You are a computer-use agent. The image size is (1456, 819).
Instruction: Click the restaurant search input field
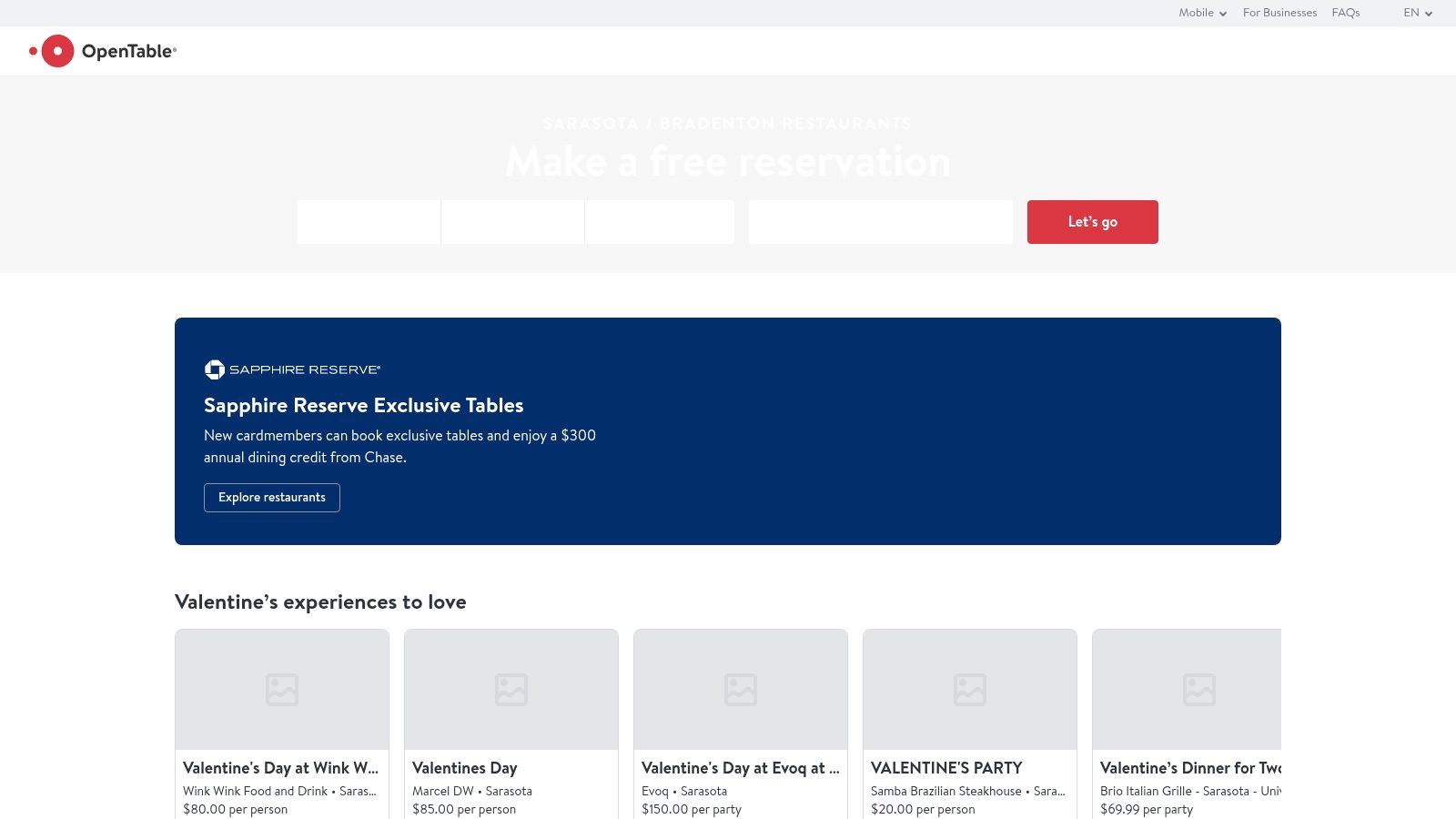pos(880,222)
